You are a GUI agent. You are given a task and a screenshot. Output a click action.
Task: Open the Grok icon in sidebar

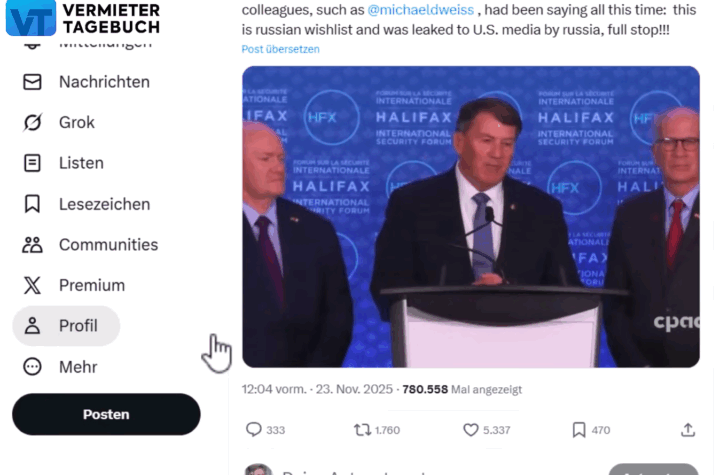click(32, 122)
